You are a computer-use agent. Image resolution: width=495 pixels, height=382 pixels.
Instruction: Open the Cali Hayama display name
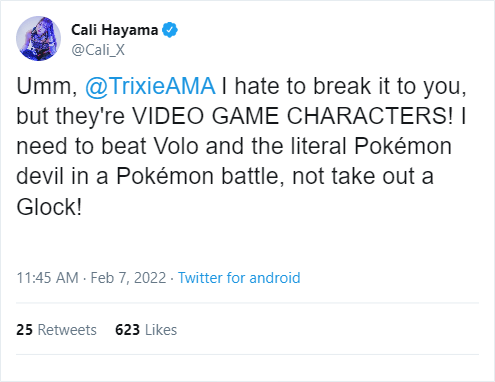(x=114, y=30)
